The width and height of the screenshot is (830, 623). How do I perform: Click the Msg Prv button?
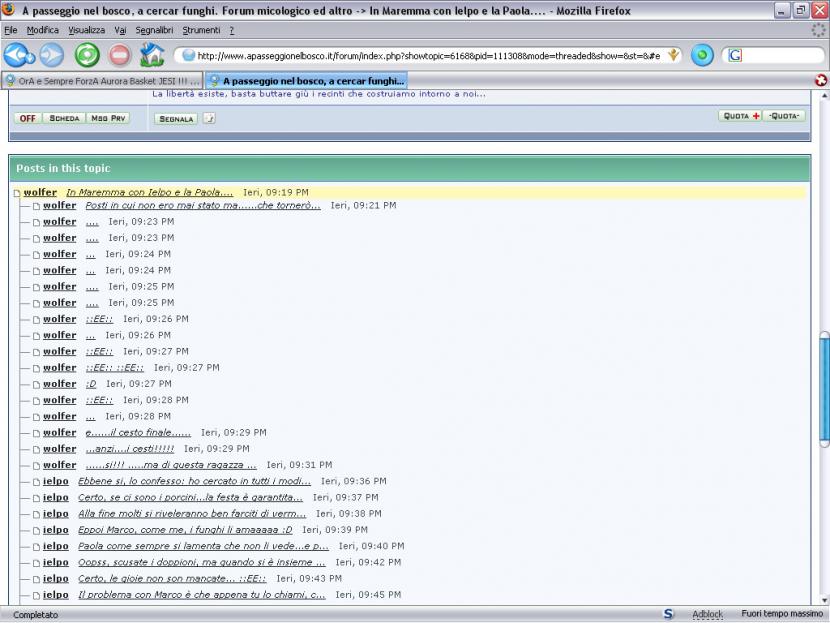point(108,118)
